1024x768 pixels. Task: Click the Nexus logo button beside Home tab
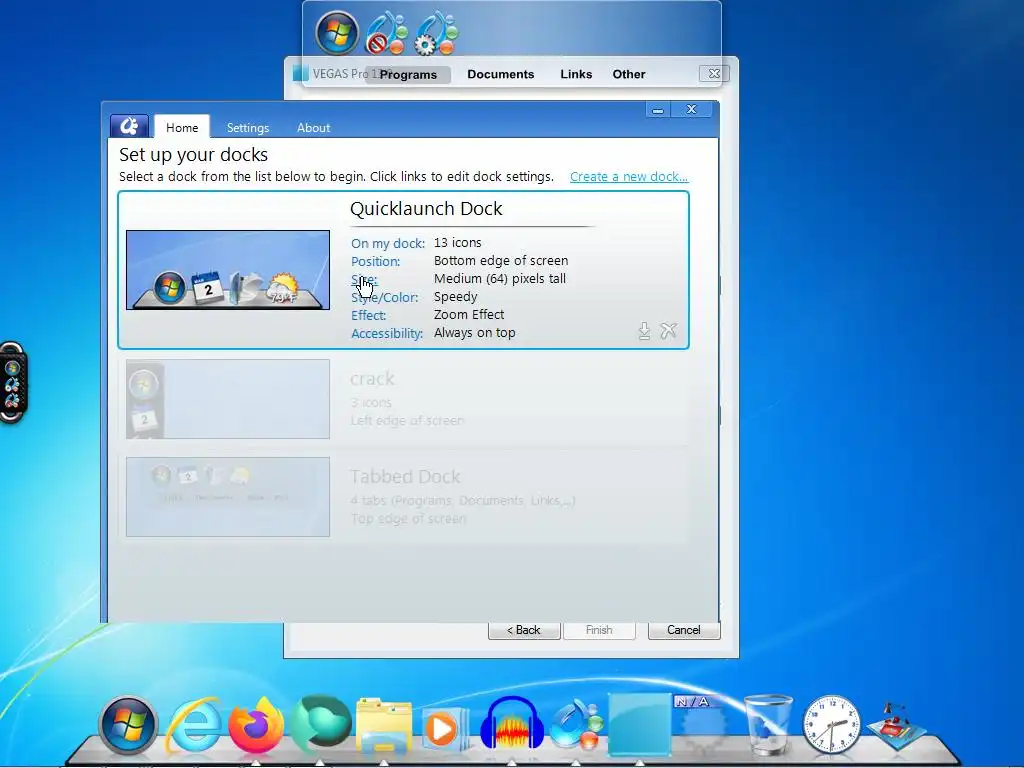(x=129, y=126)
